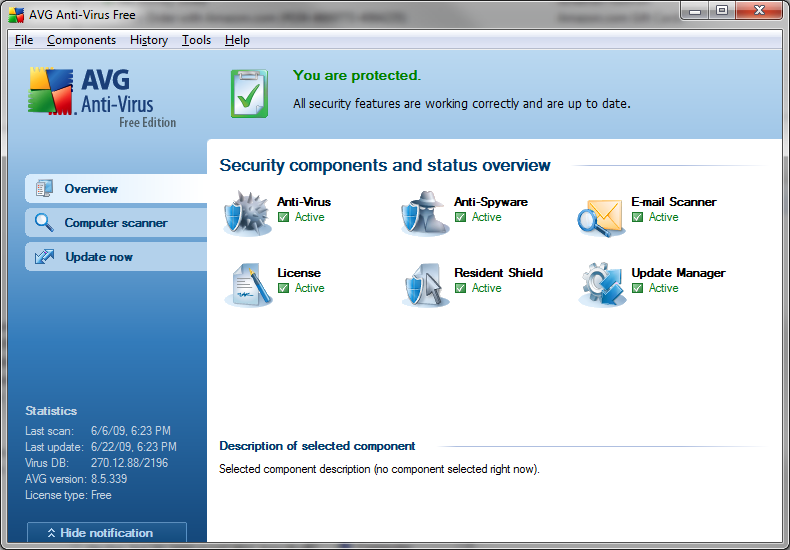Select the Overview sidebar item
790x550 pixels.
pos(116,188)
